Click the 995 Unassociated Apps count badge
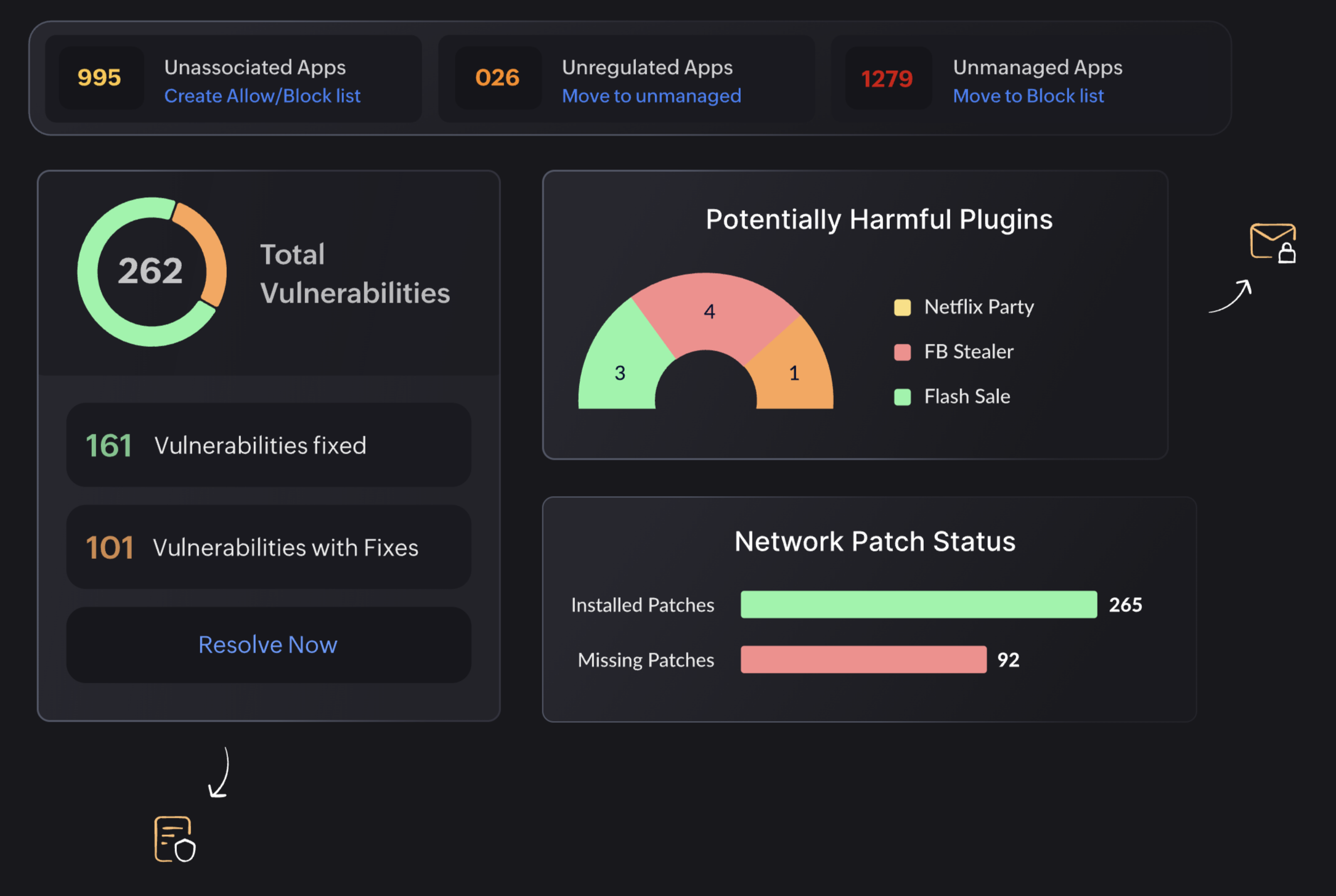The width and height of the screenshot is (1336, 896). point(100,78)
